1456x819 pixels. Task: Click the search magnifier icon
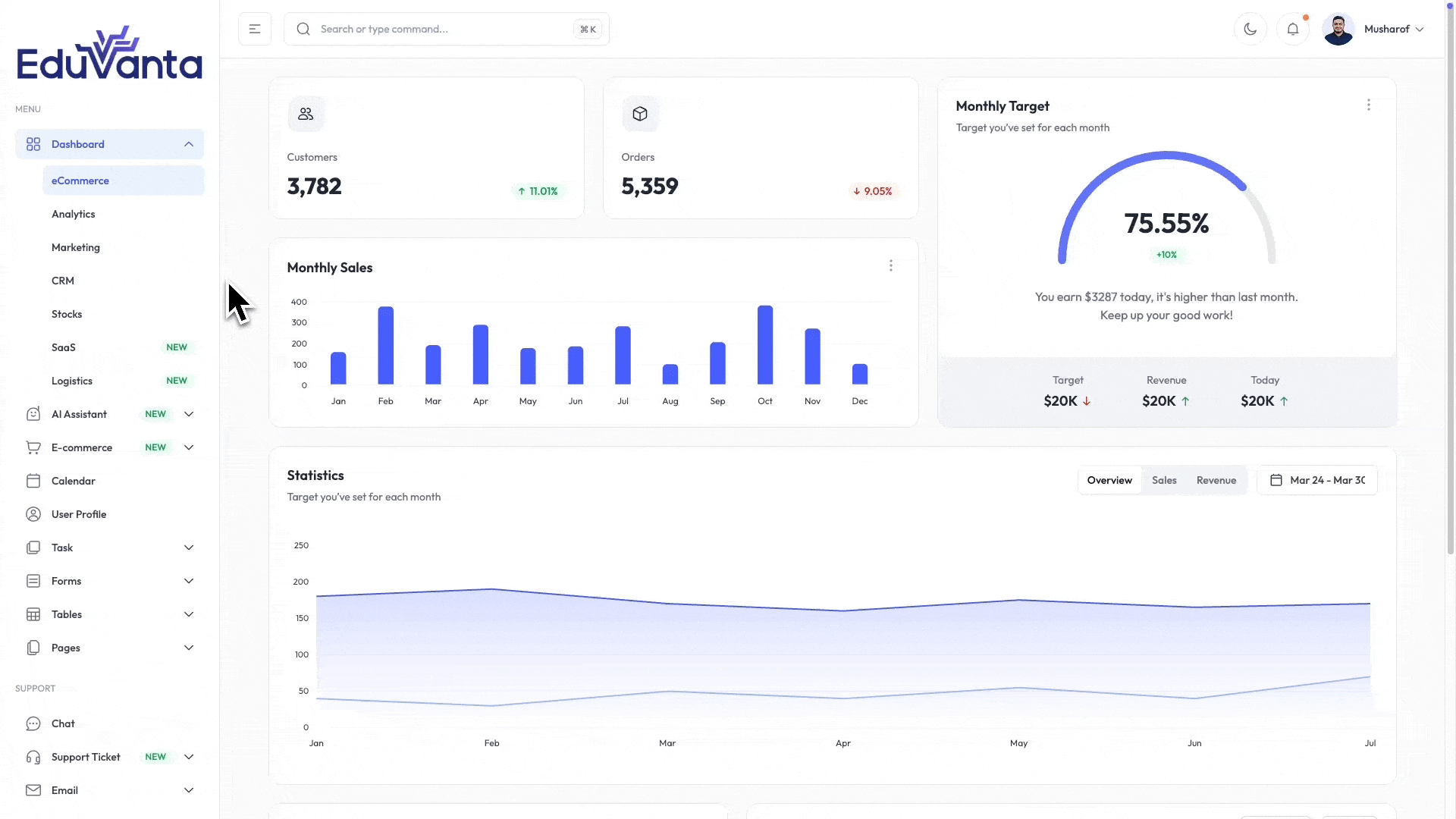pos(303,29)
